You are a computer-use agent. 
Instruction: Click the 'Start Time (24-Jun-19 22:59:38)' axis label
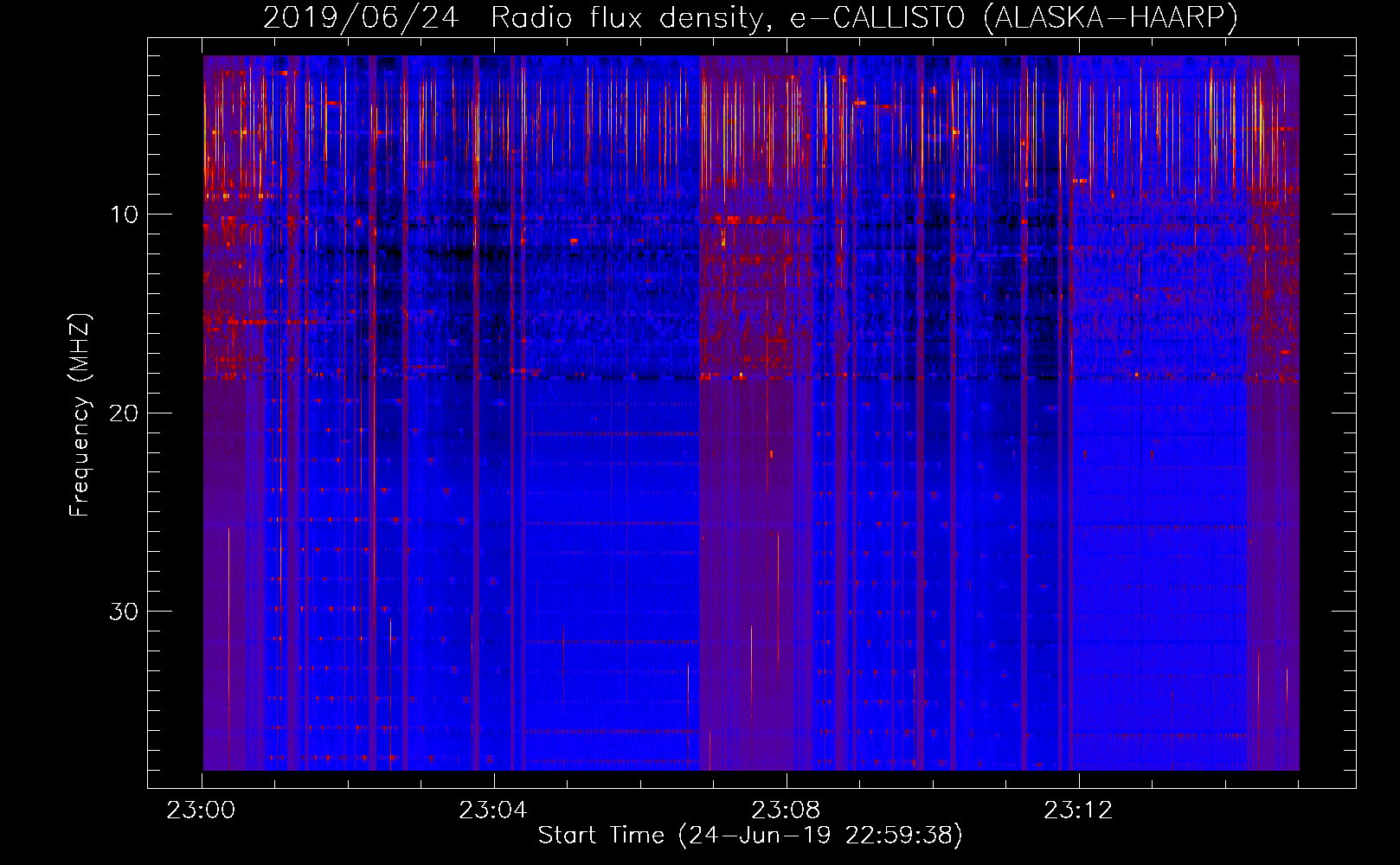coord(750,836)
